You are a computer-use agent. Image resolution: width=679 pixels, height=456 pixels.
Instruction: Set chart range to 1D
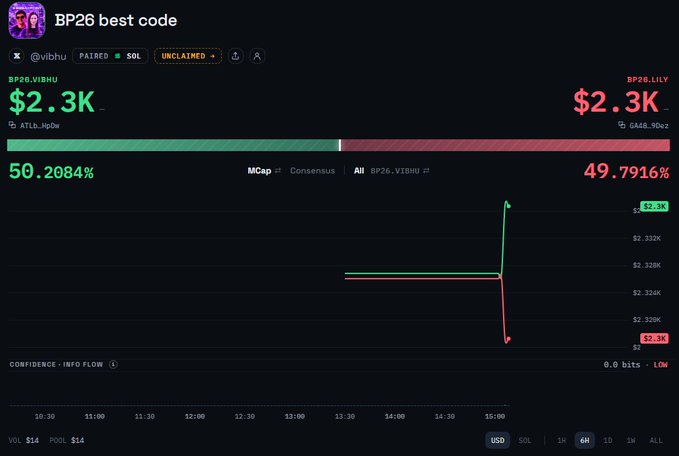pos(608,440)
